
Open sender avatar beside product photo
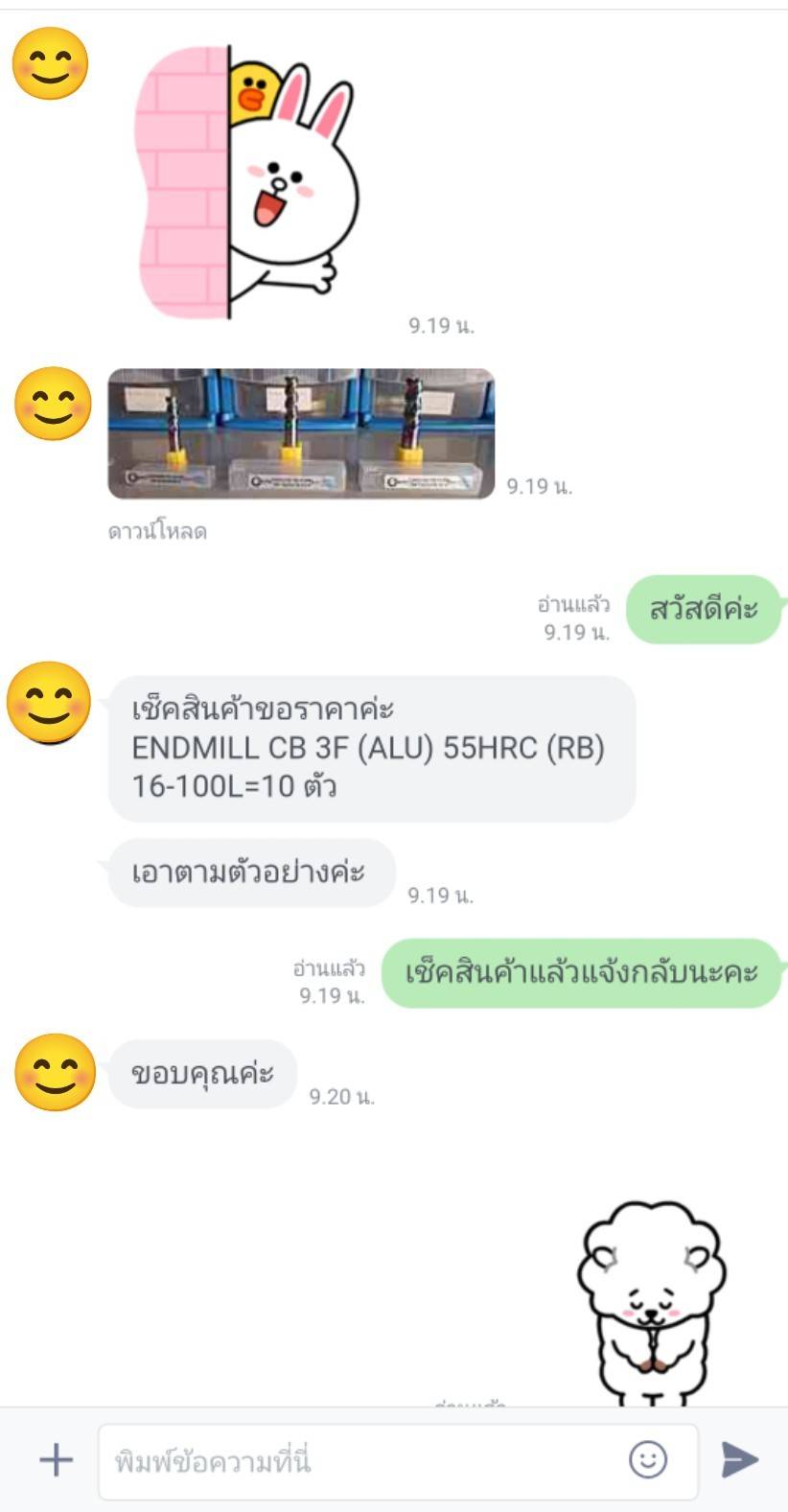[53, 404]
